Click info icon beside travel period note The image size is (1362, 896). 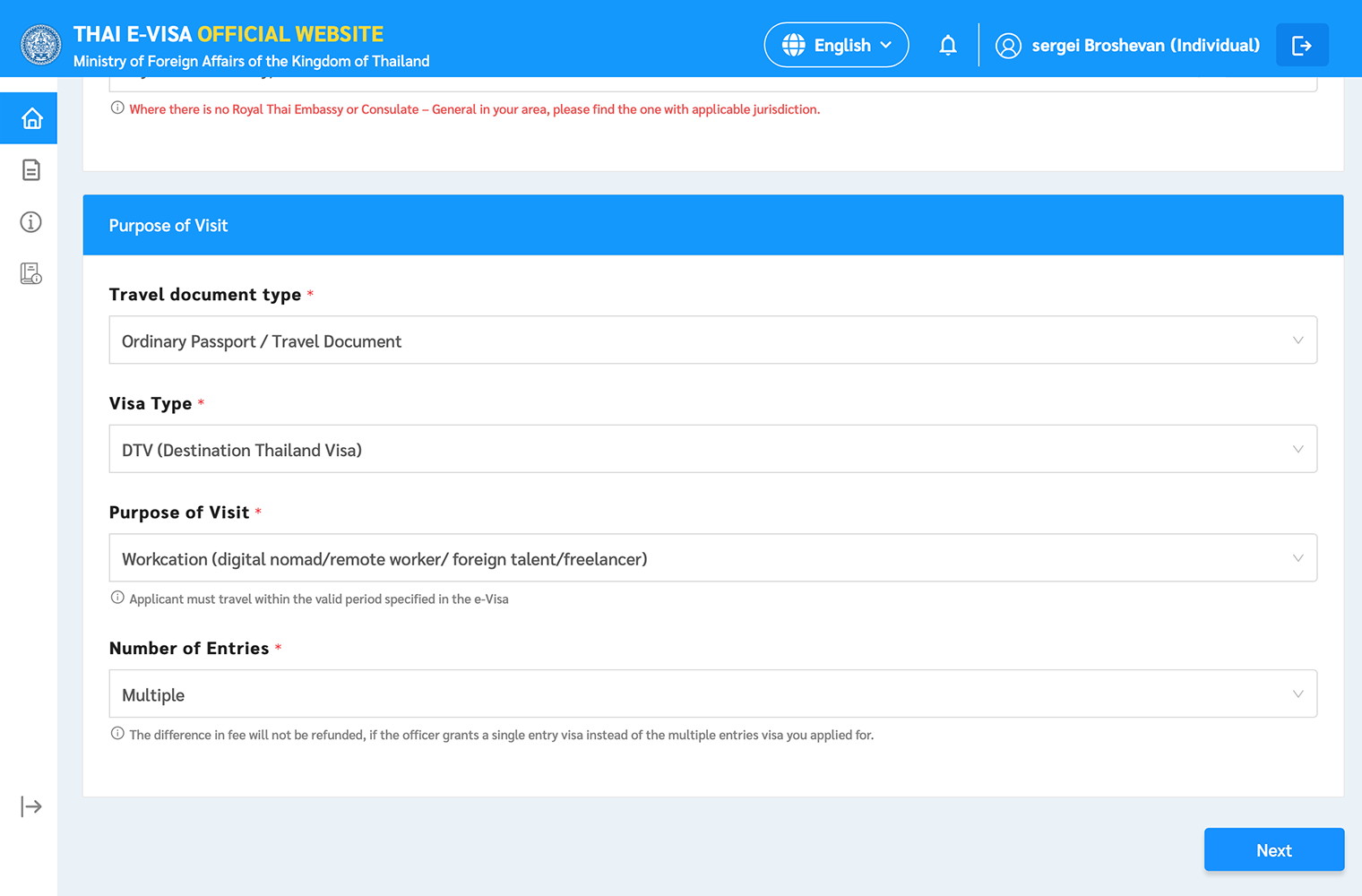pyautogui.click(x=117, y=598)
